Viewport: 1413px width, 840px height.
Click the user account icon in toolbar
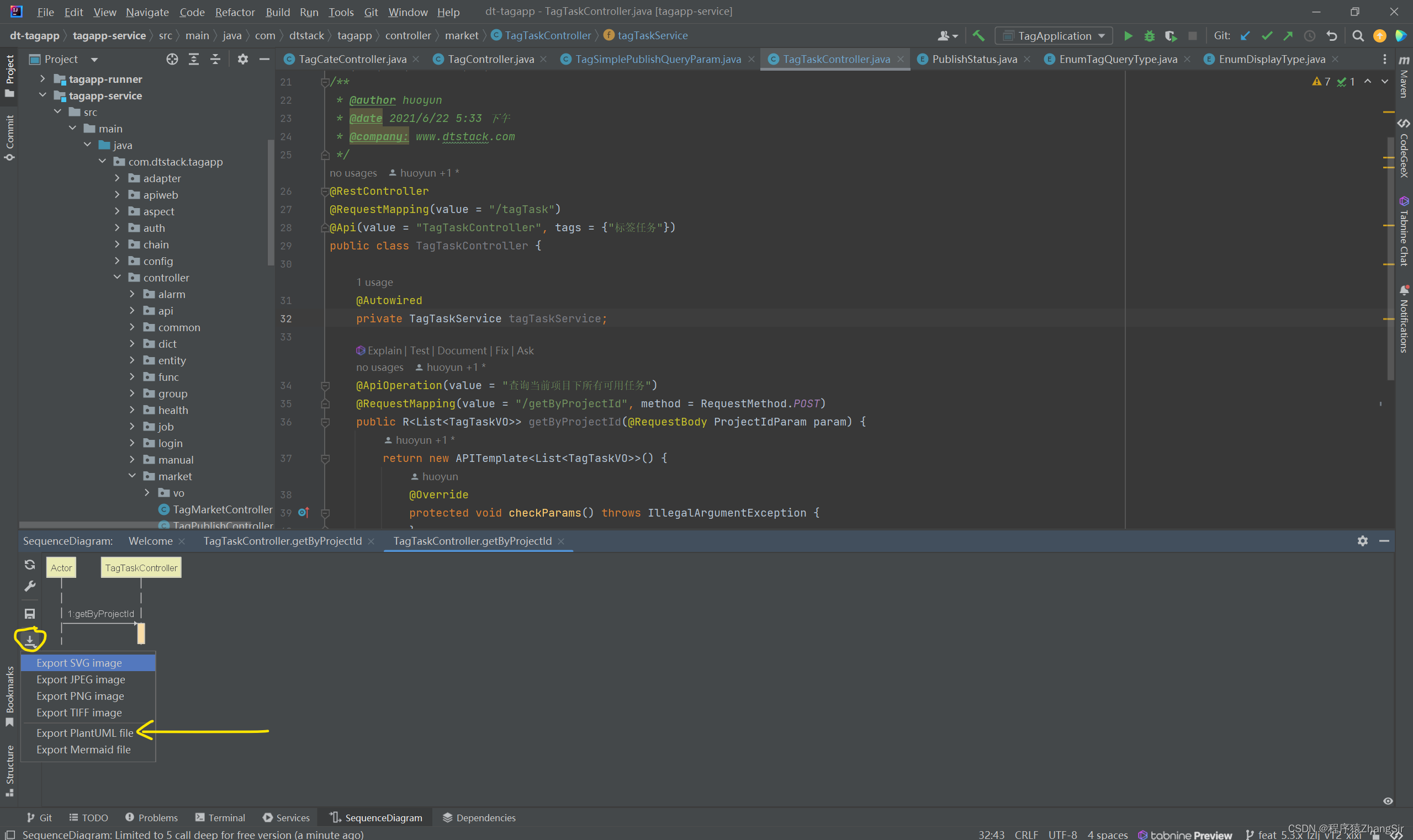[948, 36]
